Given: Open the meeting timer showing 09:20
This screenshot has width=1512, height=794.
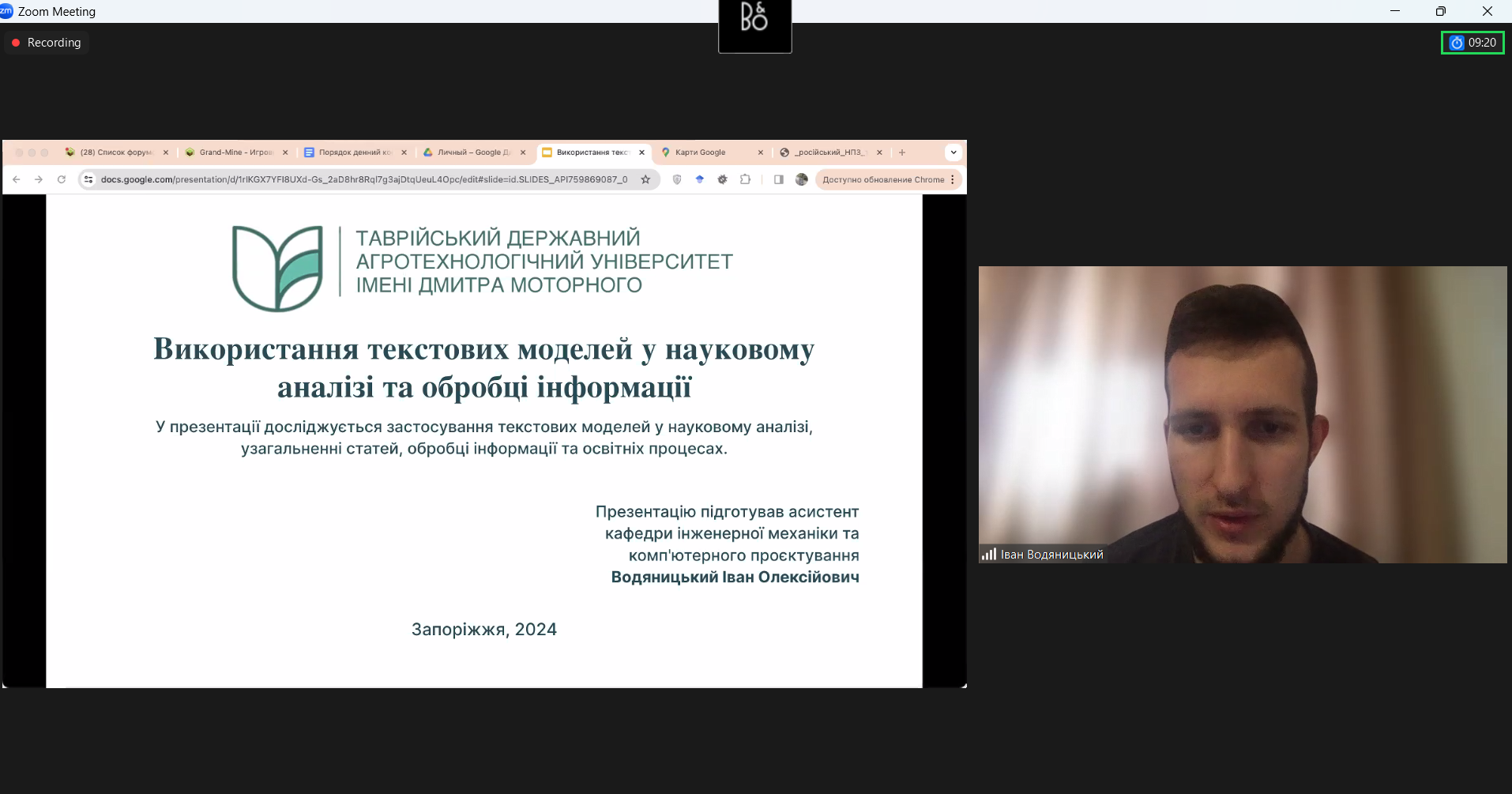Looking at the screenshot, I should point(1473,43).
